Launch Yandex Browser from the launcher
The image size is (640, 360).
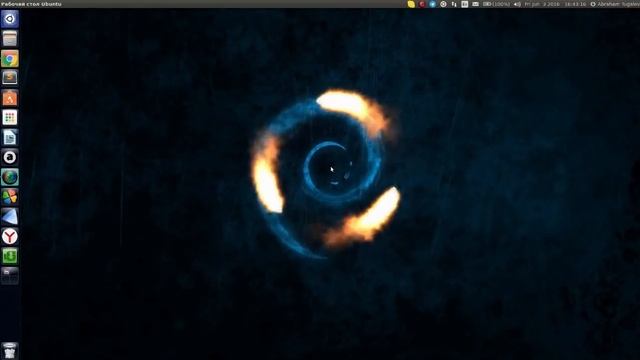(x=9, y=236)
